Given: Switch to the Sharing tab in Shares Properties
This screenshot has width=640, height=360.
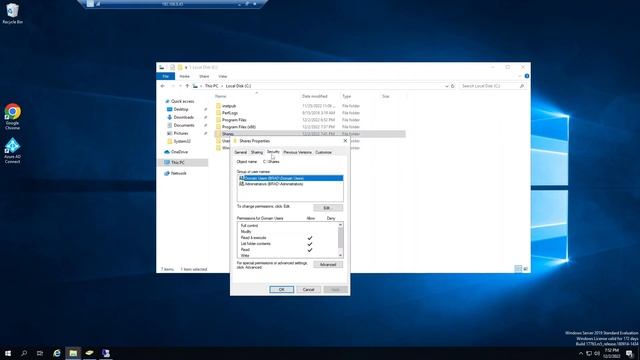Looking at the screenshot, I should 257,152.
